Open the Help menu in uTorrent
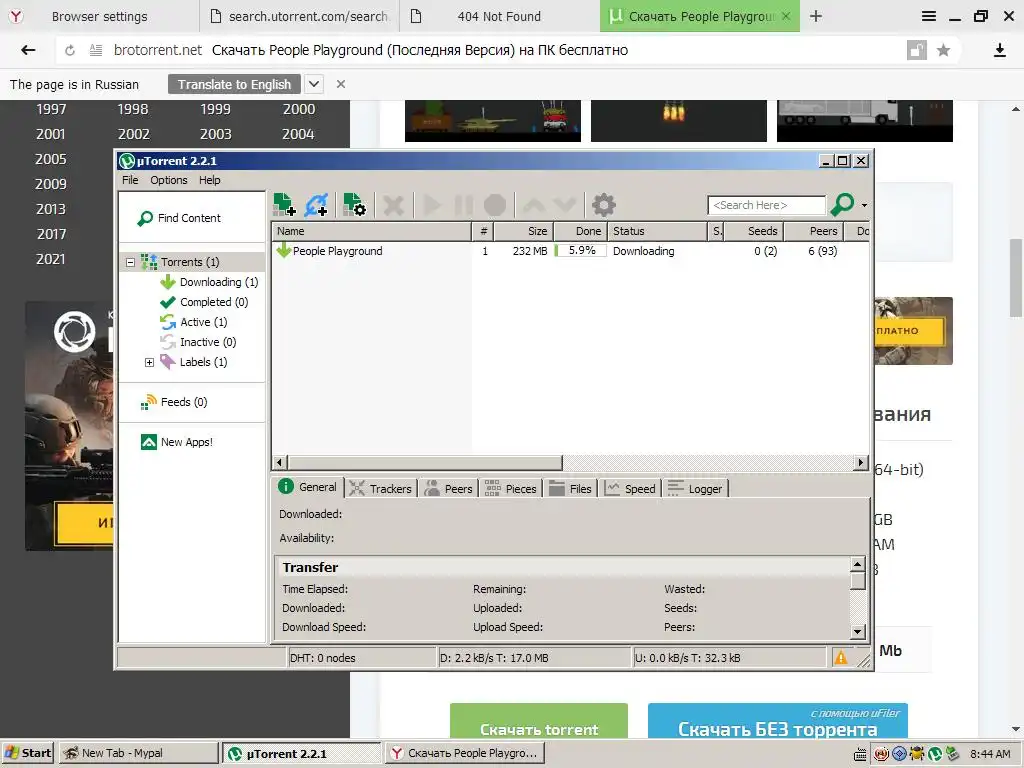Image resolution: width=1024 pixels, height=768 pixels. 210,180
